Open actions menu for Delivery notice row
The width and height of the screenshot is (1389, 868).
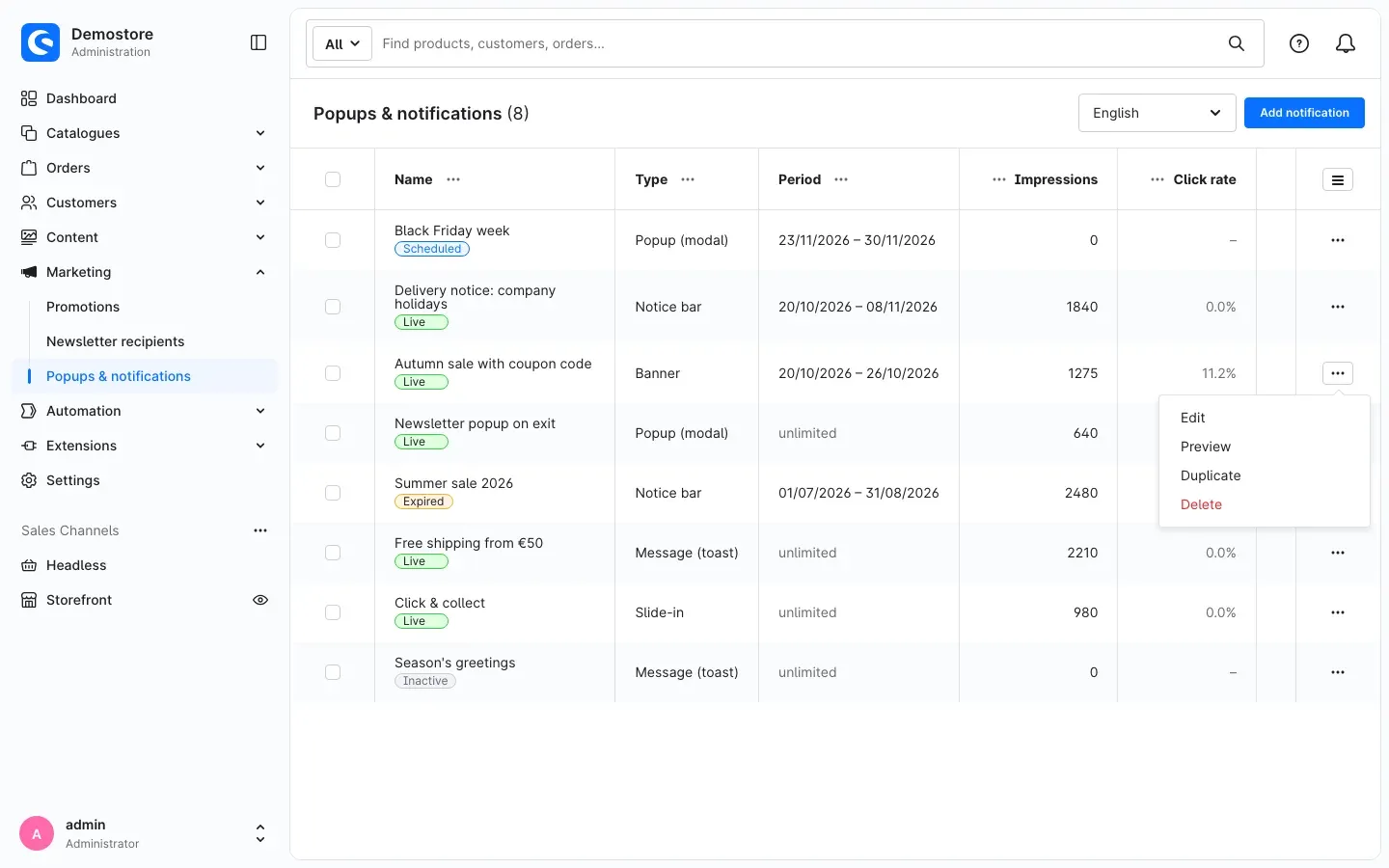1338,307
